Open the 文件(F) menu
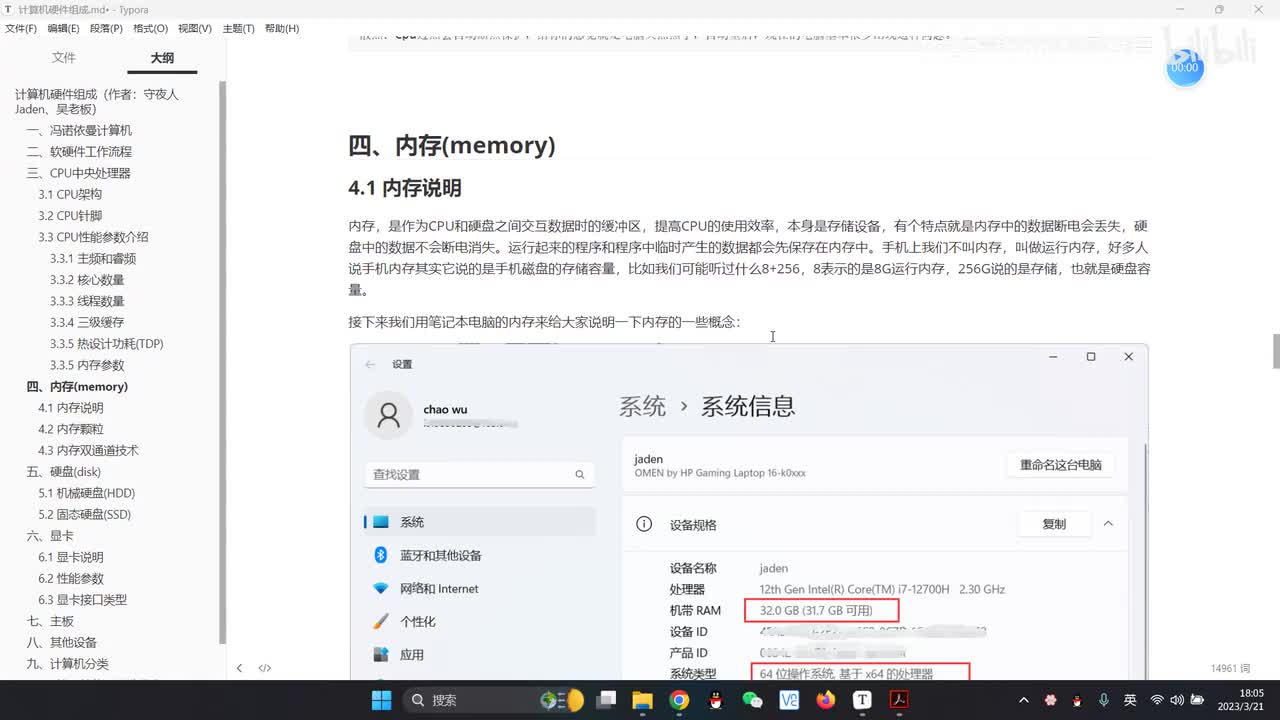The width and height of the screenshot is (1280, 720). [x=21, y=28]
